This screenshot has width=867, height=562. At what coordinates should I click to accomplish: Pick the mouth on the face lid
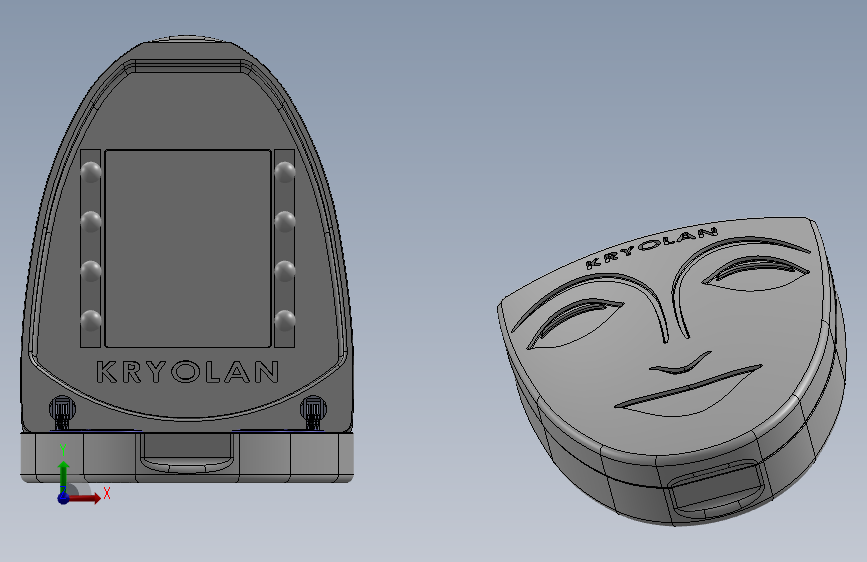coord(689,389)
